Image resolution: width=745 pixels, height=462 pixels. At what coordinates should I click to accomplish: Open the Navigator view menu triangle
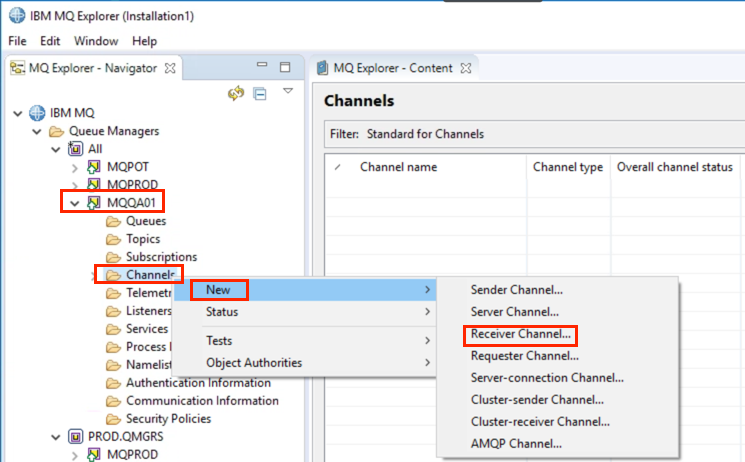coord(288,90)
